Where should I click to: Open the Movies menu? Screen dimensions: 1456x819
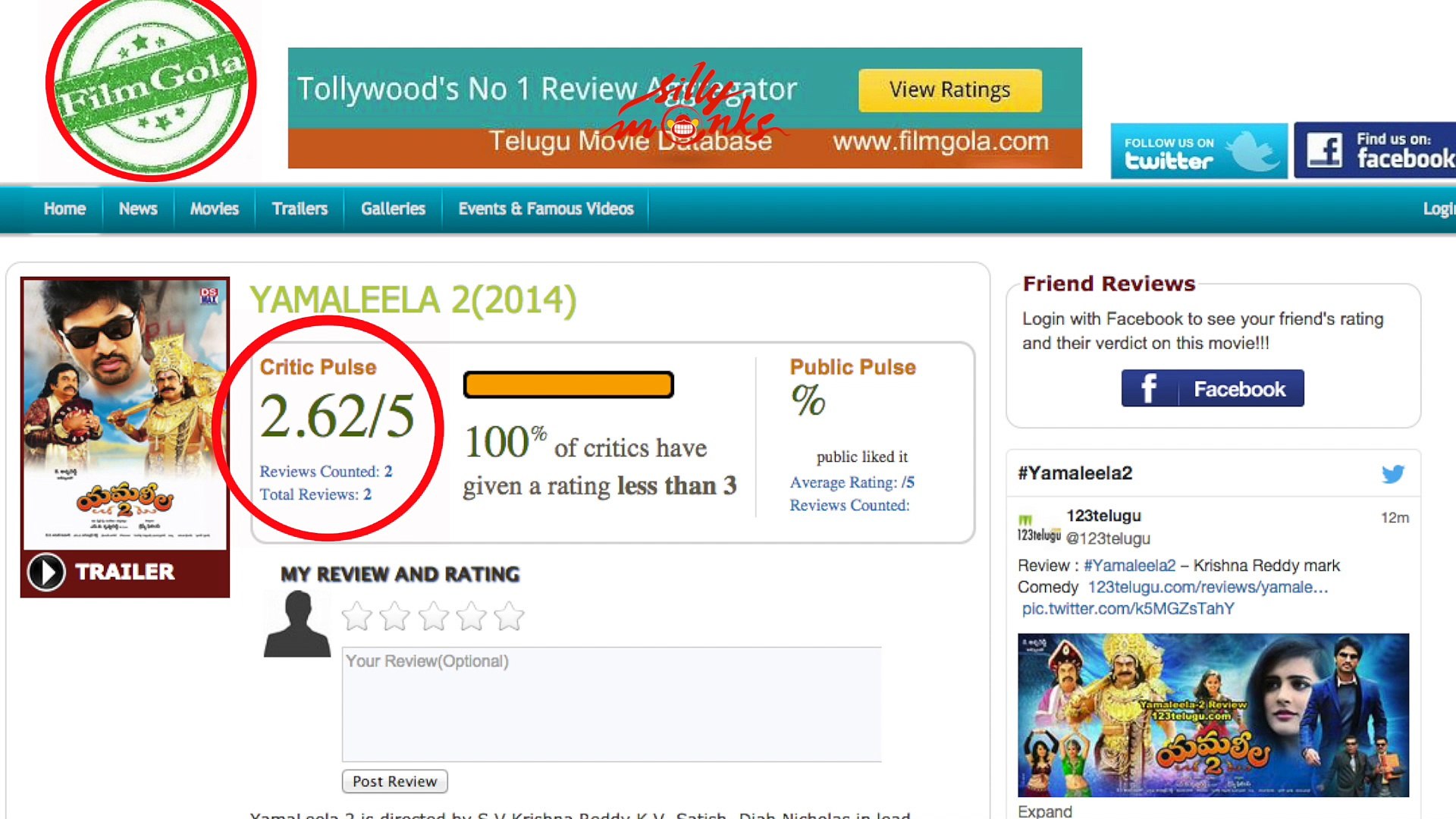coord(214,209)
